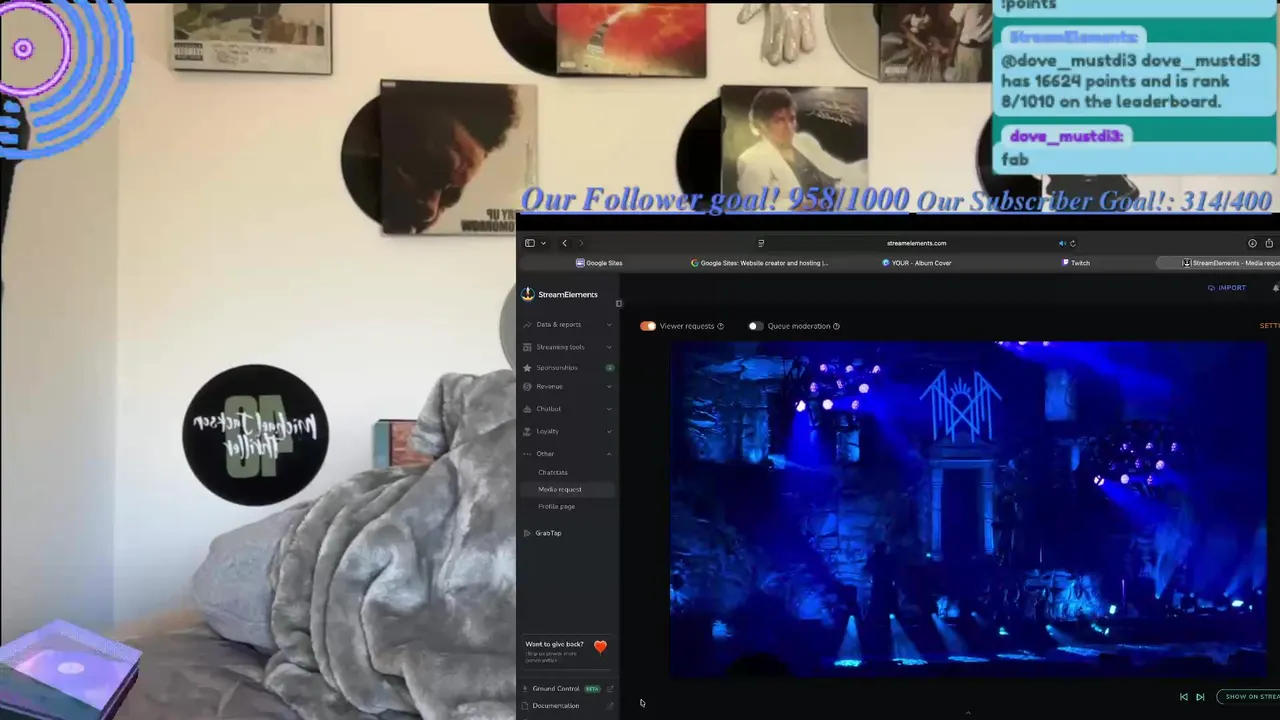The image size is (1280, 720).
Task: Open the notifications bell icon
Action: pyautogui.click(x=1276, y=288)
